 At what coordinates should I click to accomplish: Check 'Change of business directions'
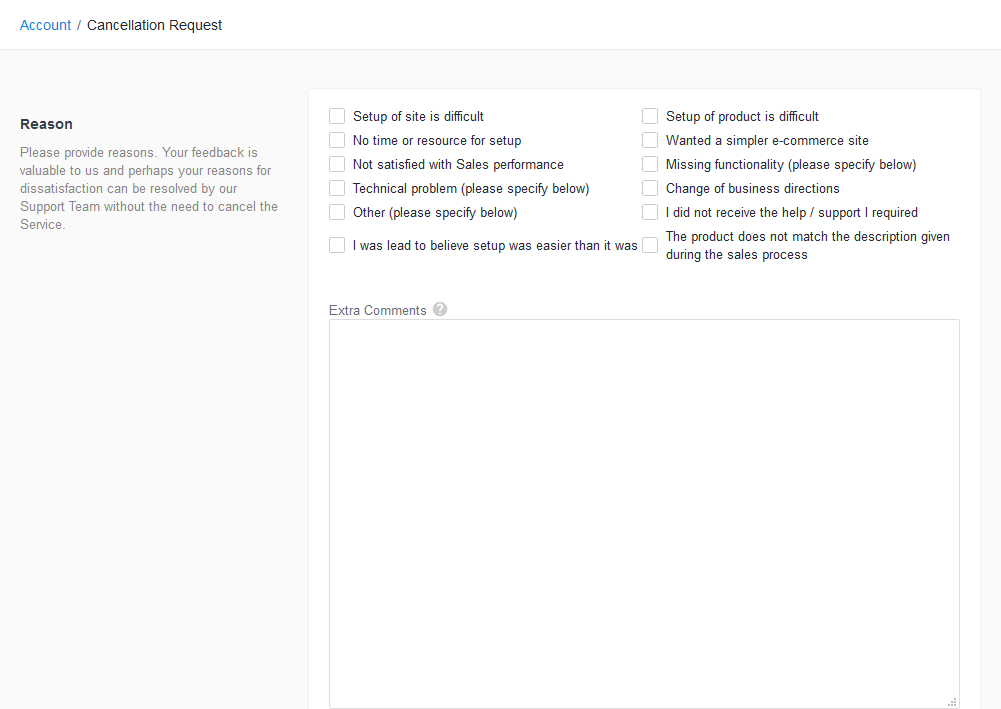[x=650, y=188]
